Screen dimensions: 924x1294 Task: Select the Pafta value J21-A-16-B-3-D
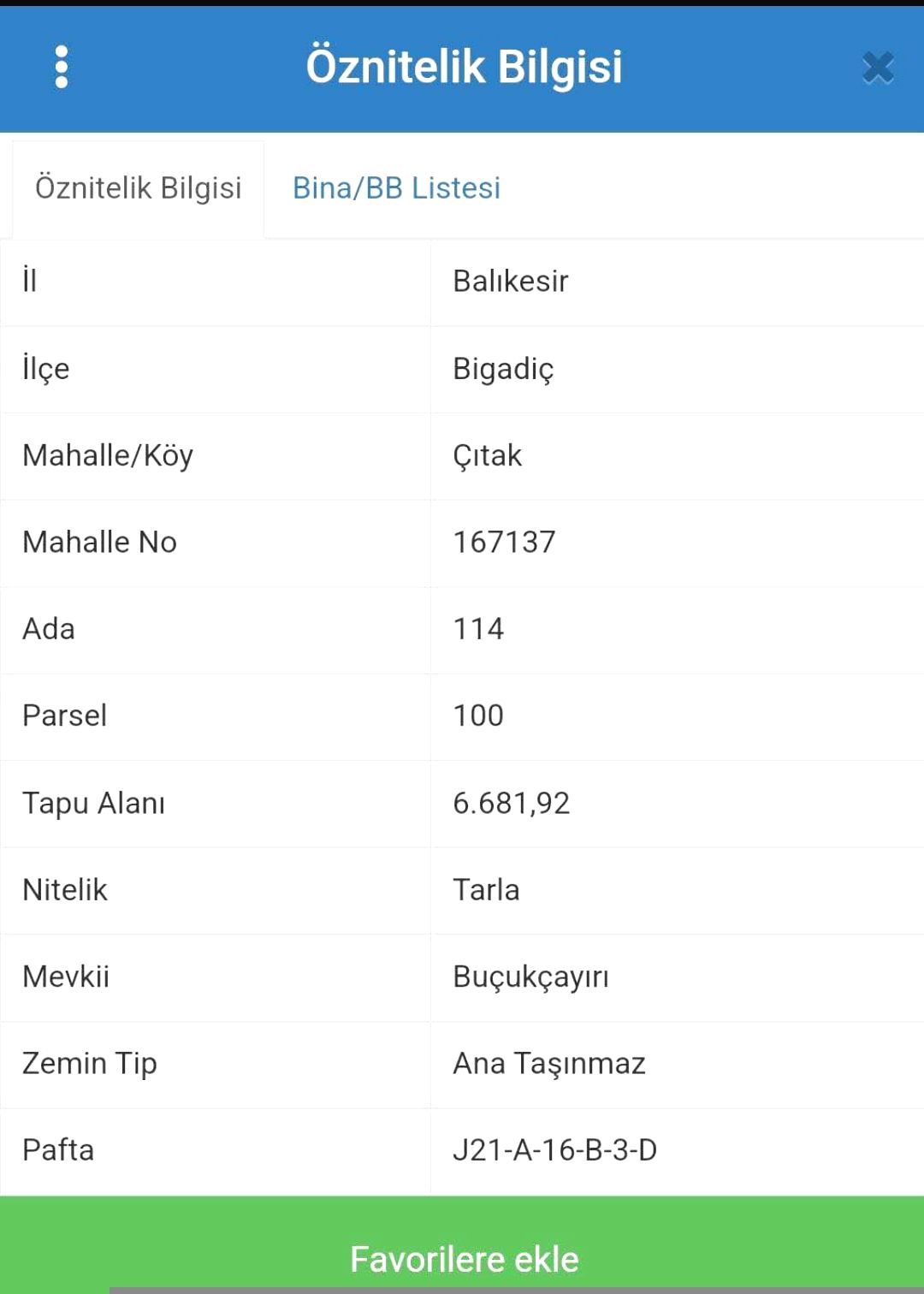554,1150
